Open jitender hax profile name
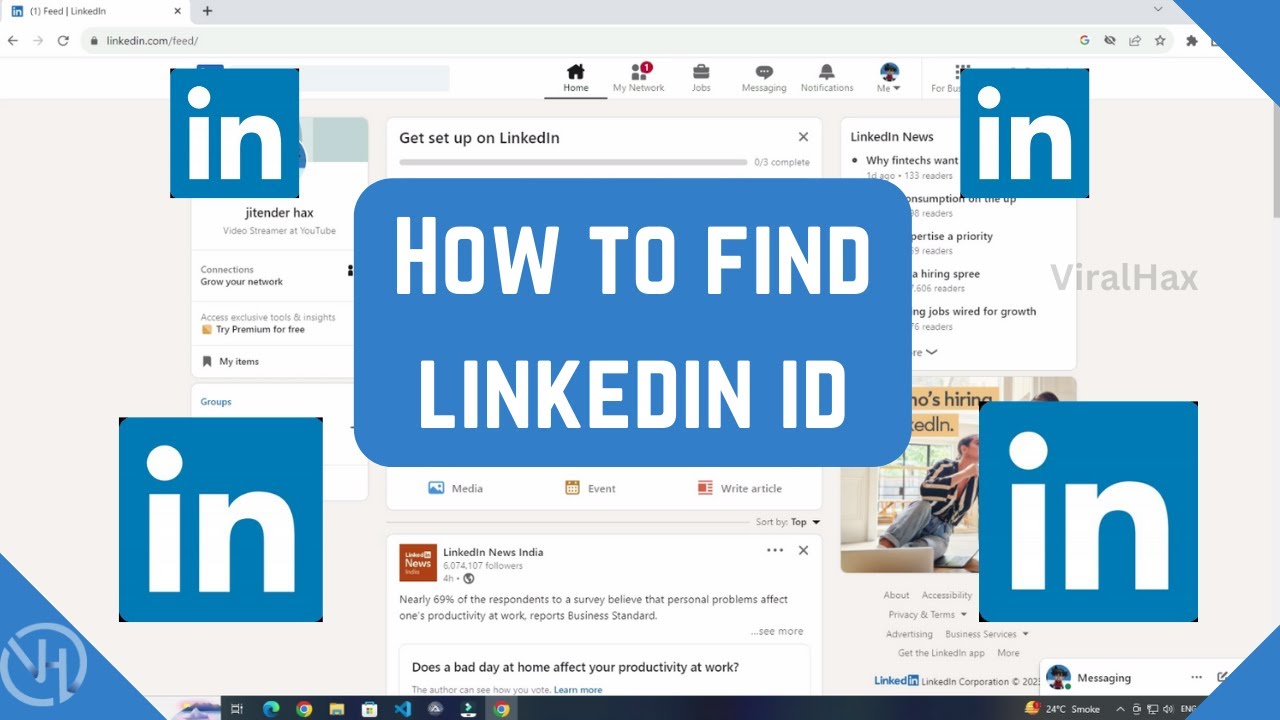Screen dimensions: 1280x720 tap(279, 213)
